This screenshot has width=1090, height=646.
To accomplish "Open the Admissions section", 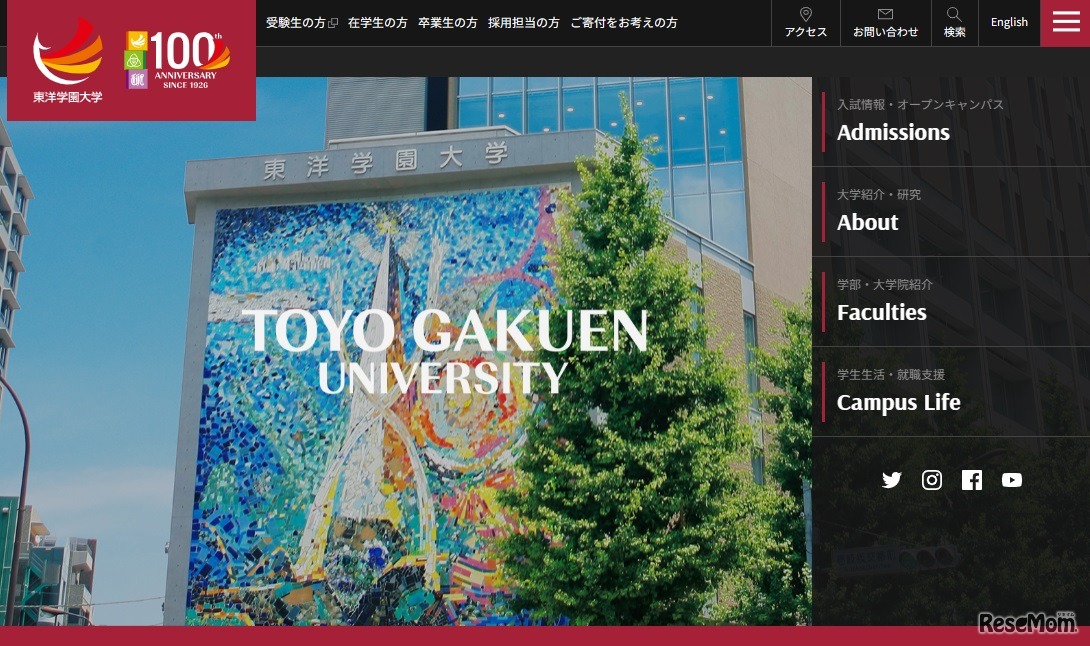I will 893,131.
